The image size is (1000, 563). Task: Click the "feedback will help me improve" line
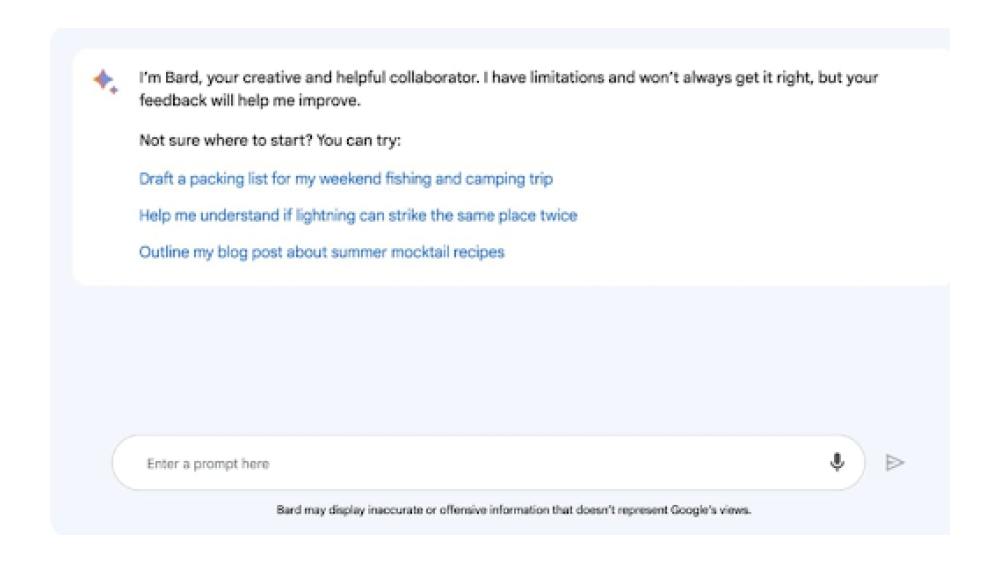coord(249,102)
